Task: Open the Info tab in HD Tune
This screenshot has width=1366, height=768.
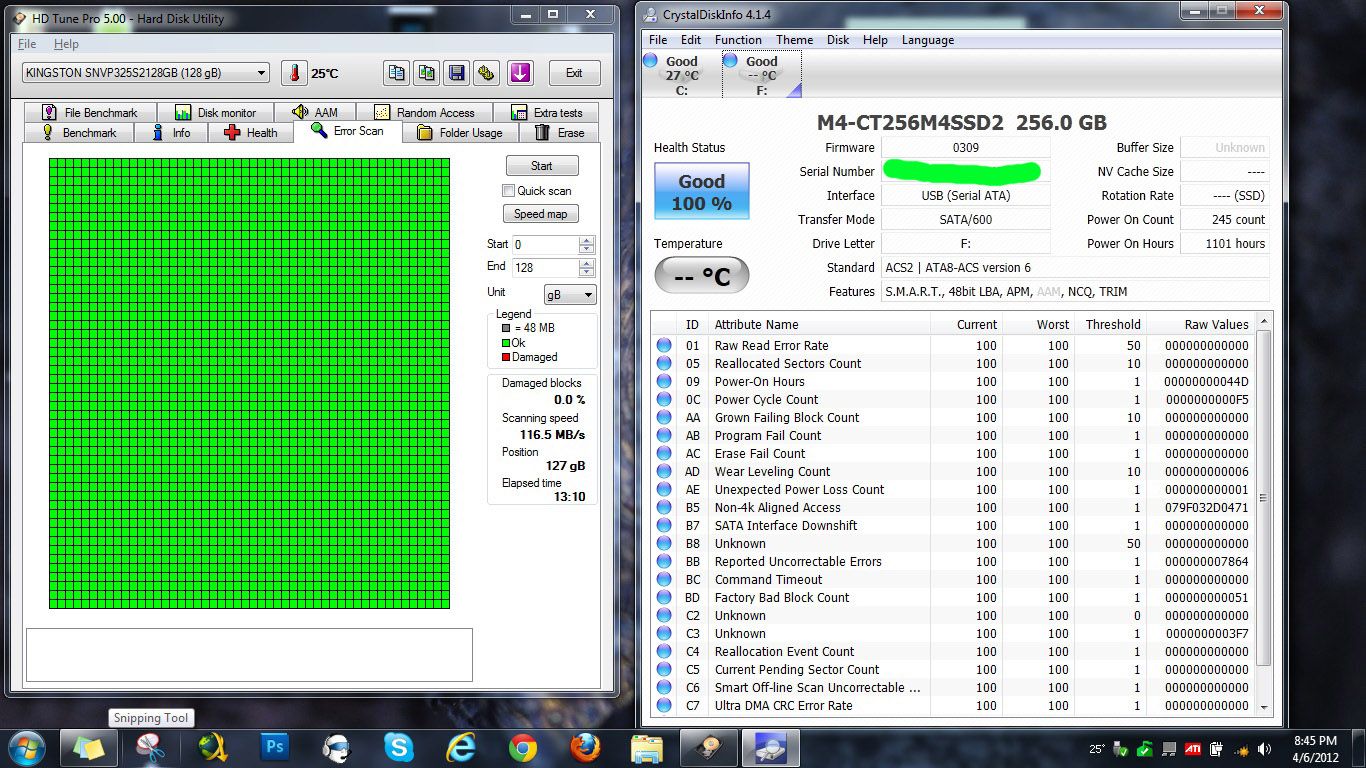Action: 170,133
